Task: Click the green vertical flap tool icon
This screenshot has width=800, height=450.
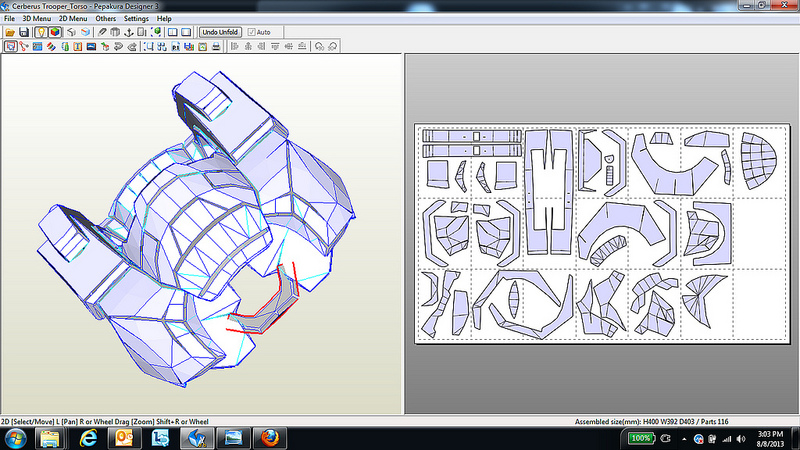Action: coord(65,46)
